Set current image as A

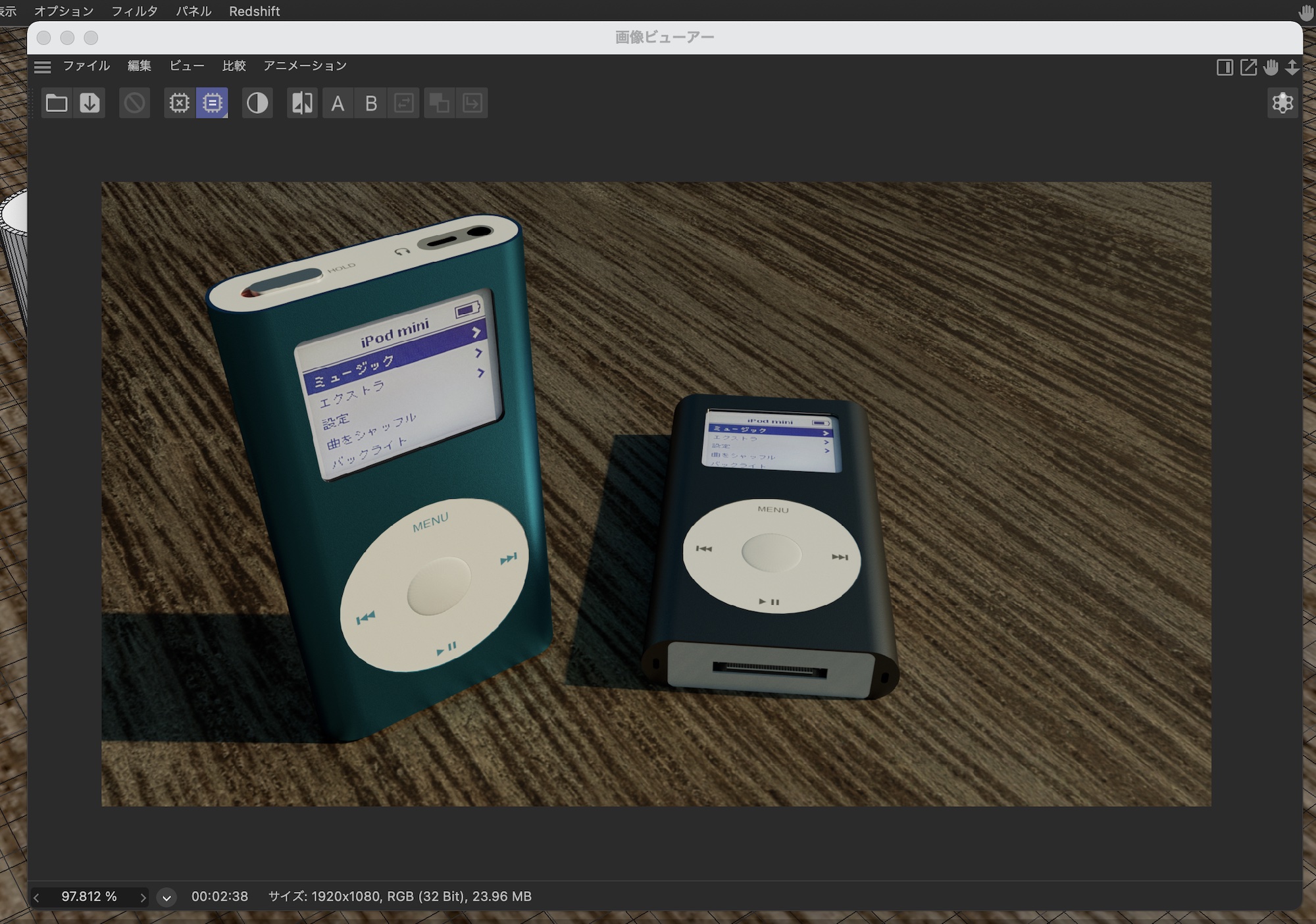pos(338,103)
